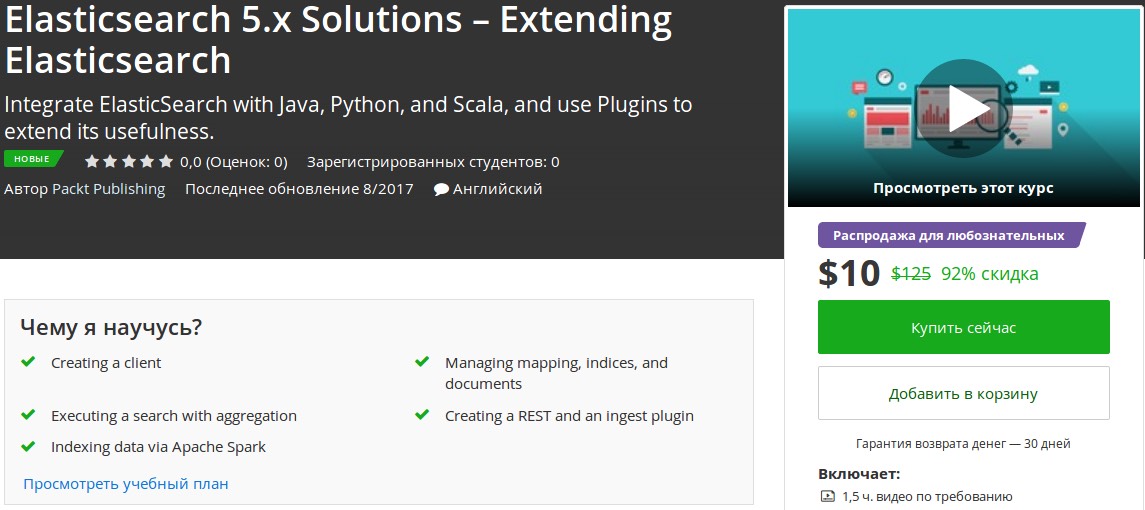The height and width of the screenshot is (510, 1145).
Task: Click the video icon beside 1,5 ч. видео
Action: pyautogui.click(x=827, y=496)
